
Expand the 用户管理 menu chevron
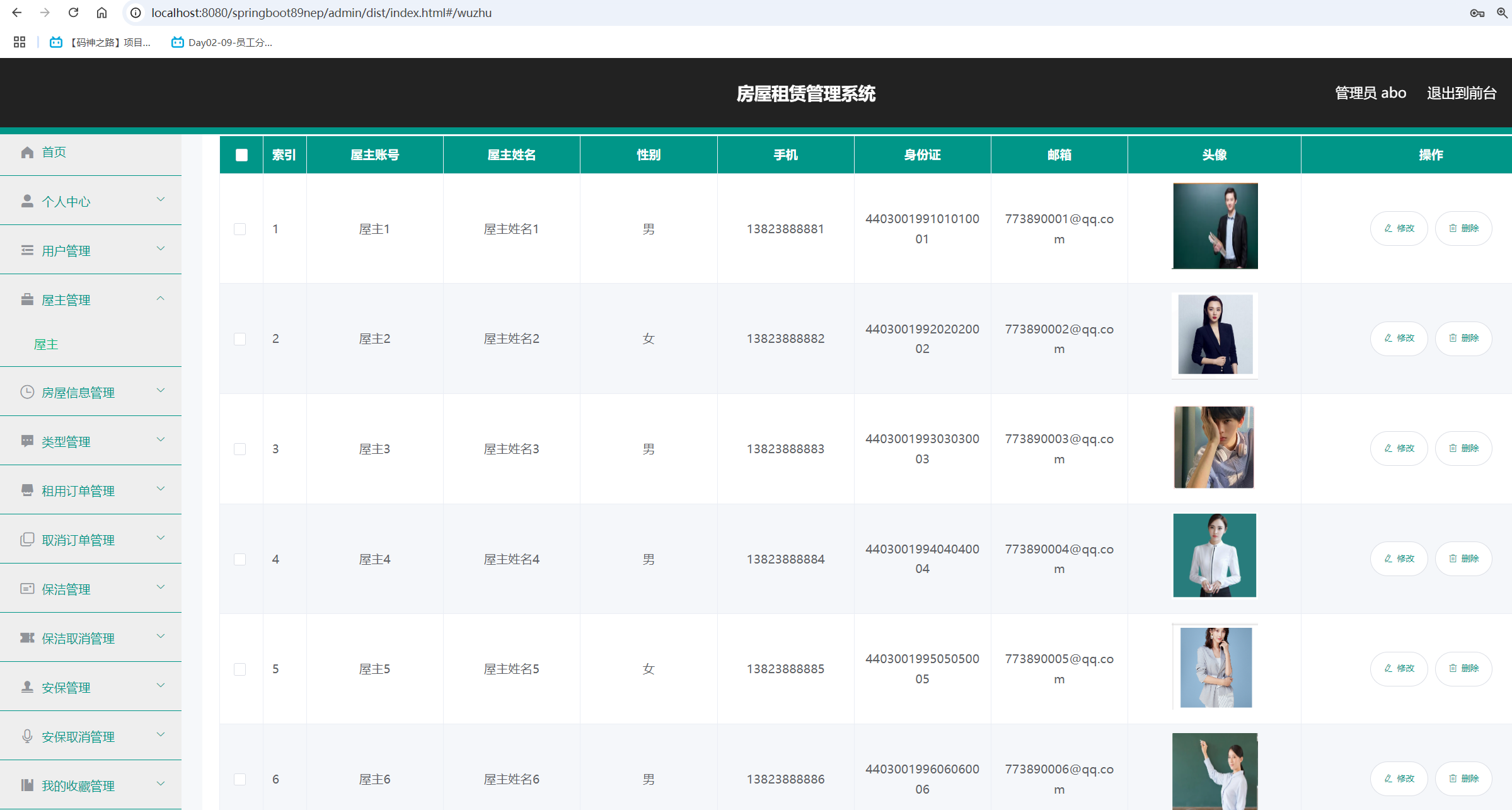point(161,249)
